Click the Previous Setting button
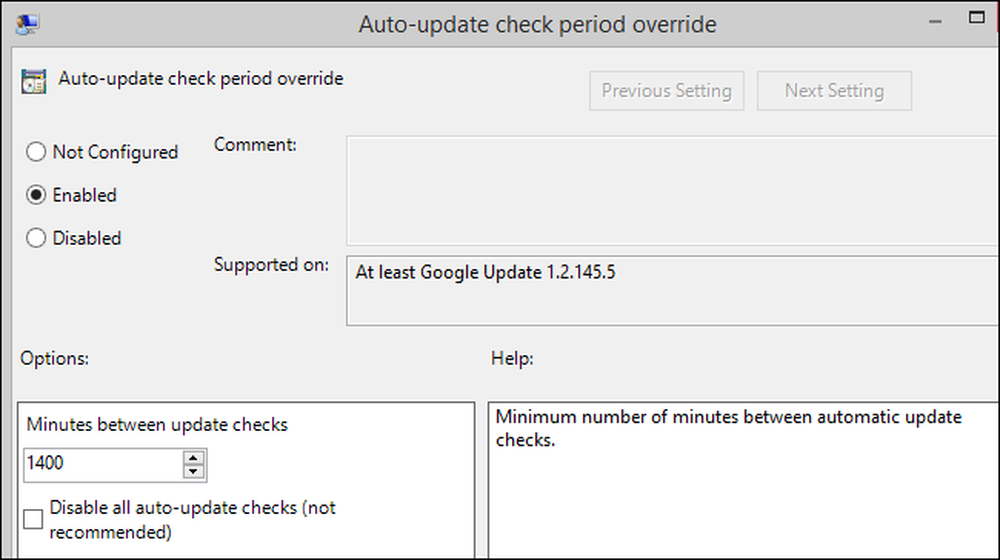 coord(666,91)
